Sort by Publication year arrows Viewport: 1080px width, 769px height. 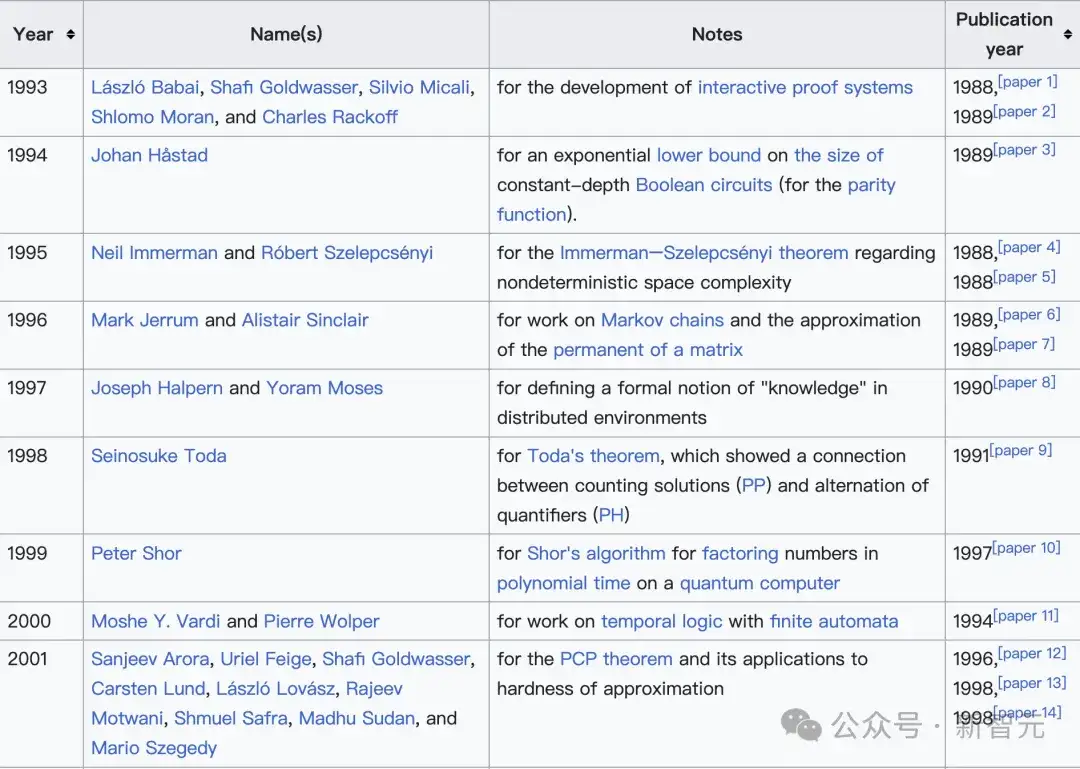click(1068, 34)
